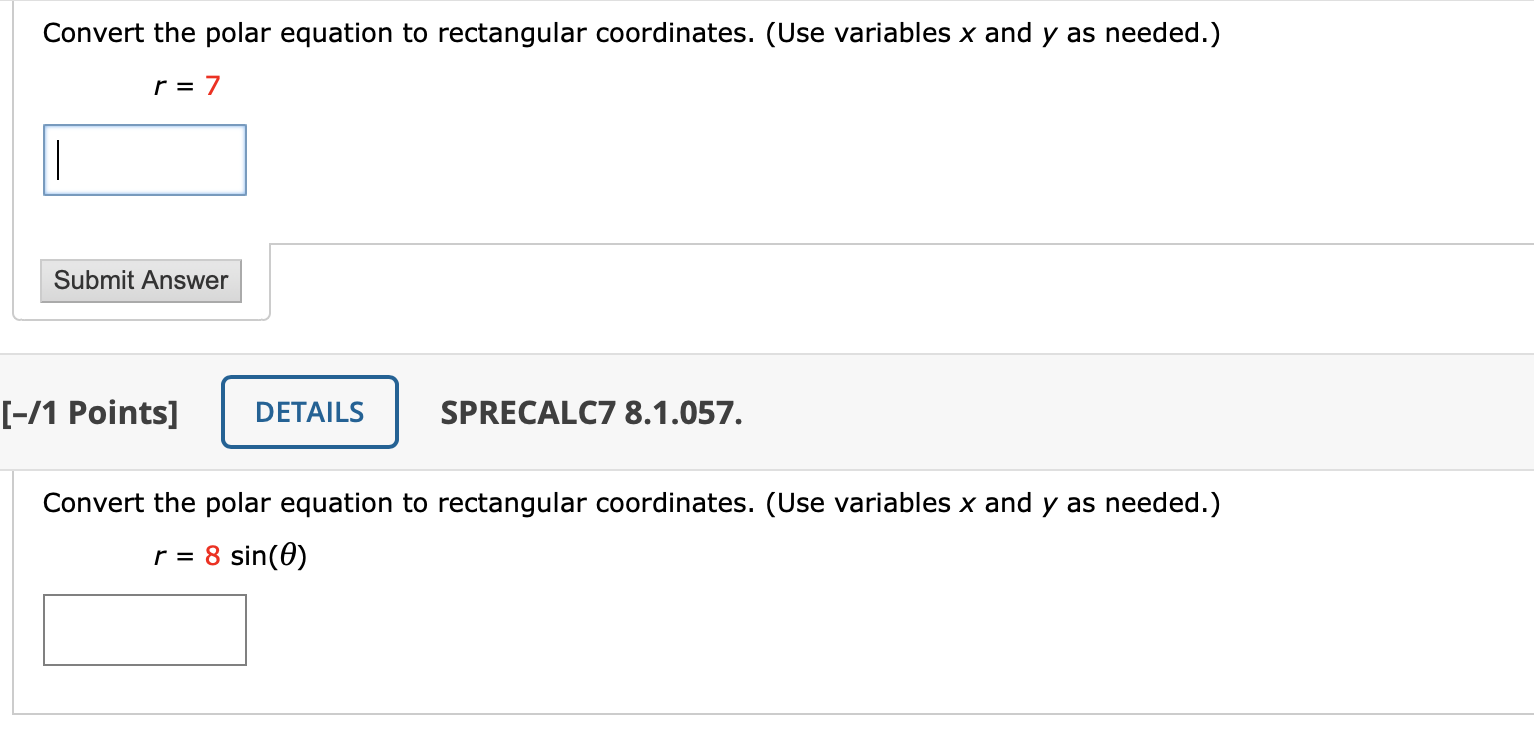Click the Submit Answer button

point(140,281)
